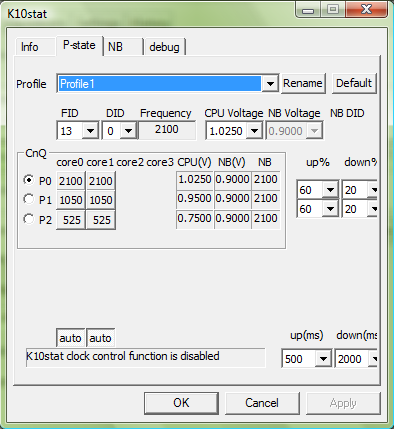This screenshot has height=429, width=394.
Task: Click the Cancel button
Action: tap(262, 403)
